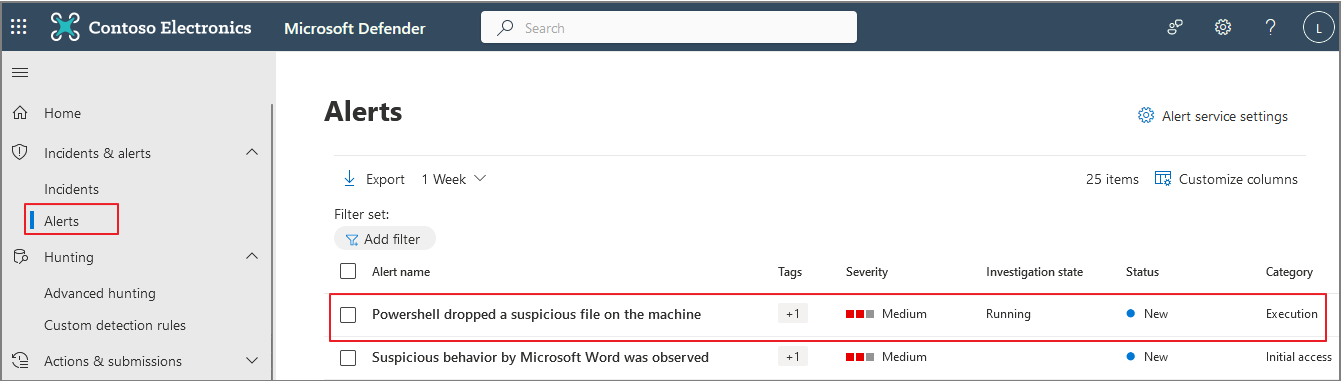The width and height of the screenshot is (1341, 381).
Task: Click the +1 tag on Powershell alert
Action: coord(793,314)
